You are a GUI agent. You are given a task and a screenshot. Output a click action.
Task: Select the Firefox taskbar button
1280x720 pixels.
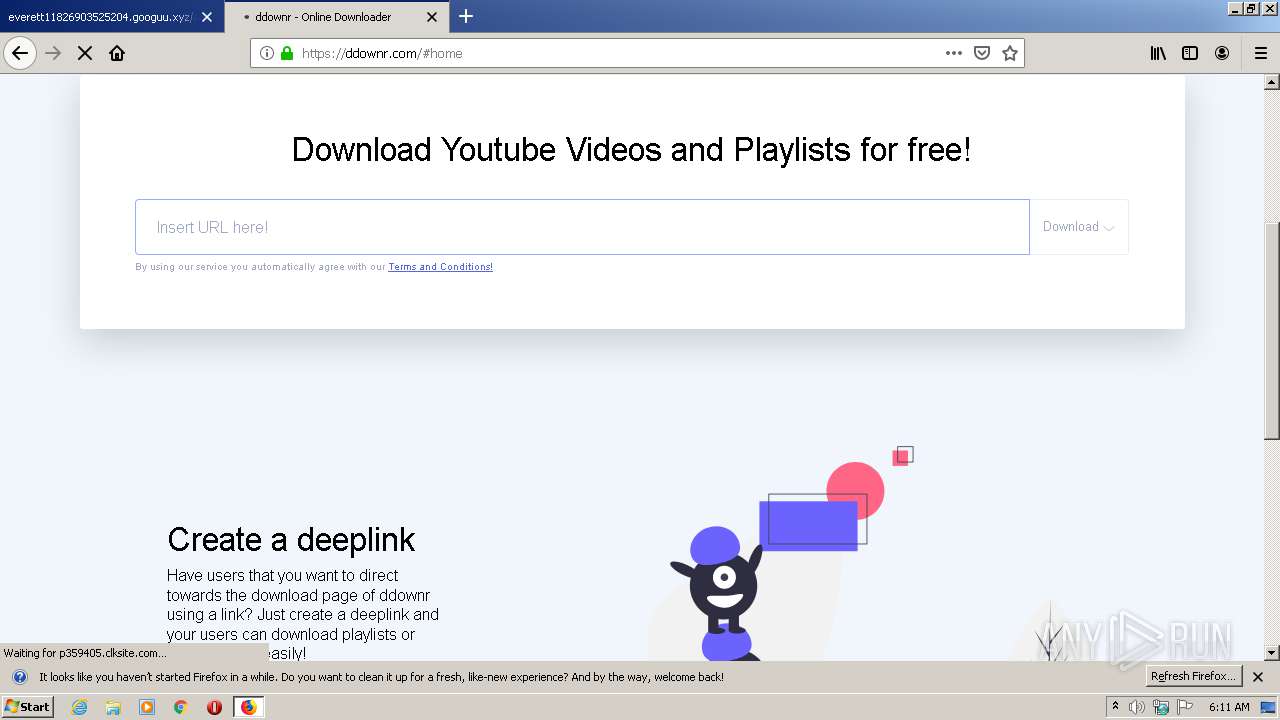(248, 707)
